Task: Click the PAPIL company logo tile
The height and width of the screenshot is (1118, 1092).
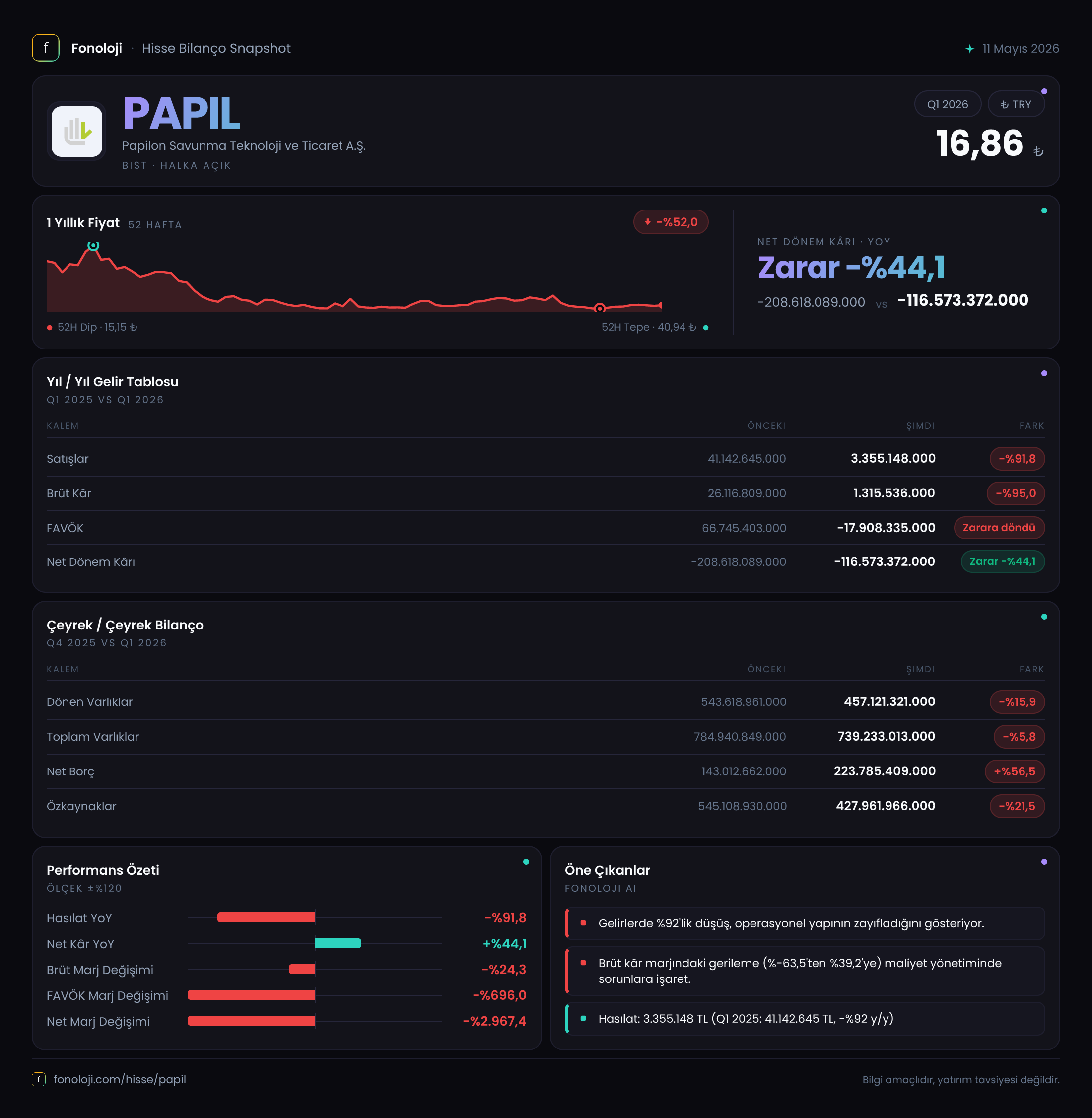Action: coord(77,132)
